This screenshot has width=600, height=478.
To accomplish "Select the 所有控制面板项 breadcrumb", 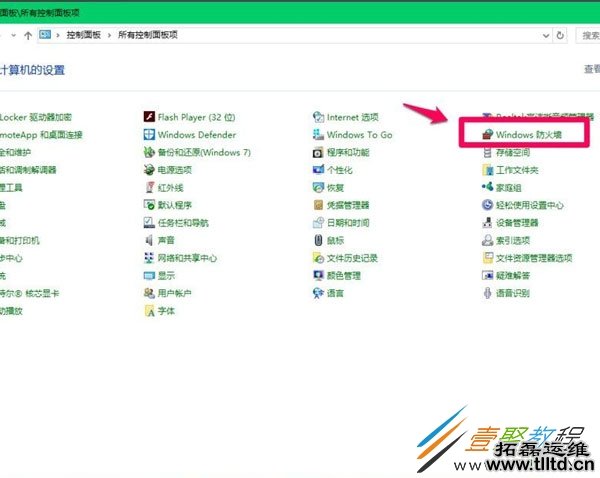I will pyautogui.click(x=148, y=35).
